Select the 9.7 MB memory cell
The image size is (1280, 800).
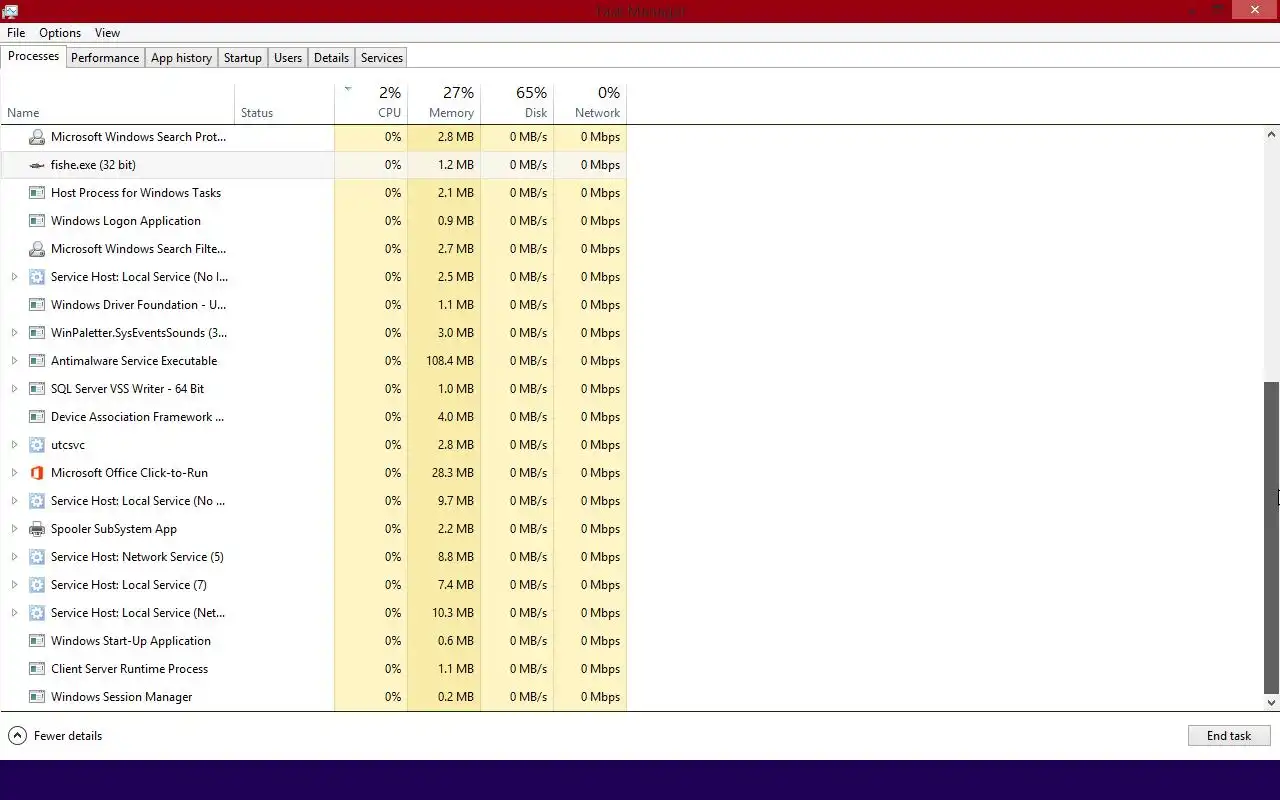click(444, 501)
